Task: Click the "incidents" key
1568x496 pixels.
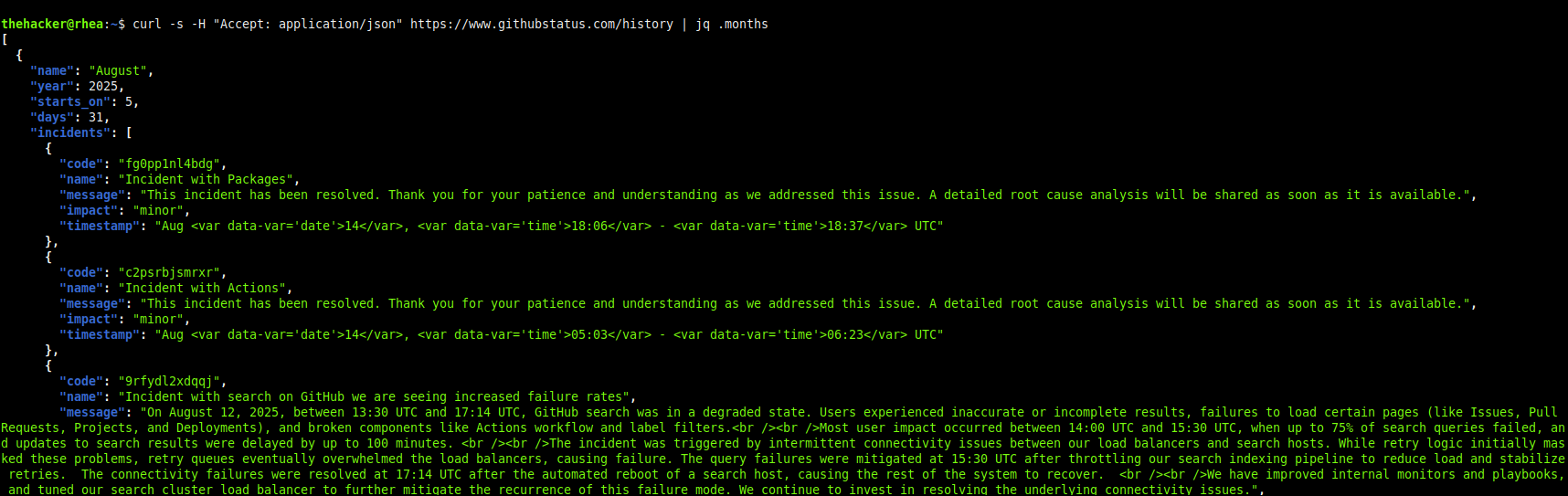Action: click(70, 133)
